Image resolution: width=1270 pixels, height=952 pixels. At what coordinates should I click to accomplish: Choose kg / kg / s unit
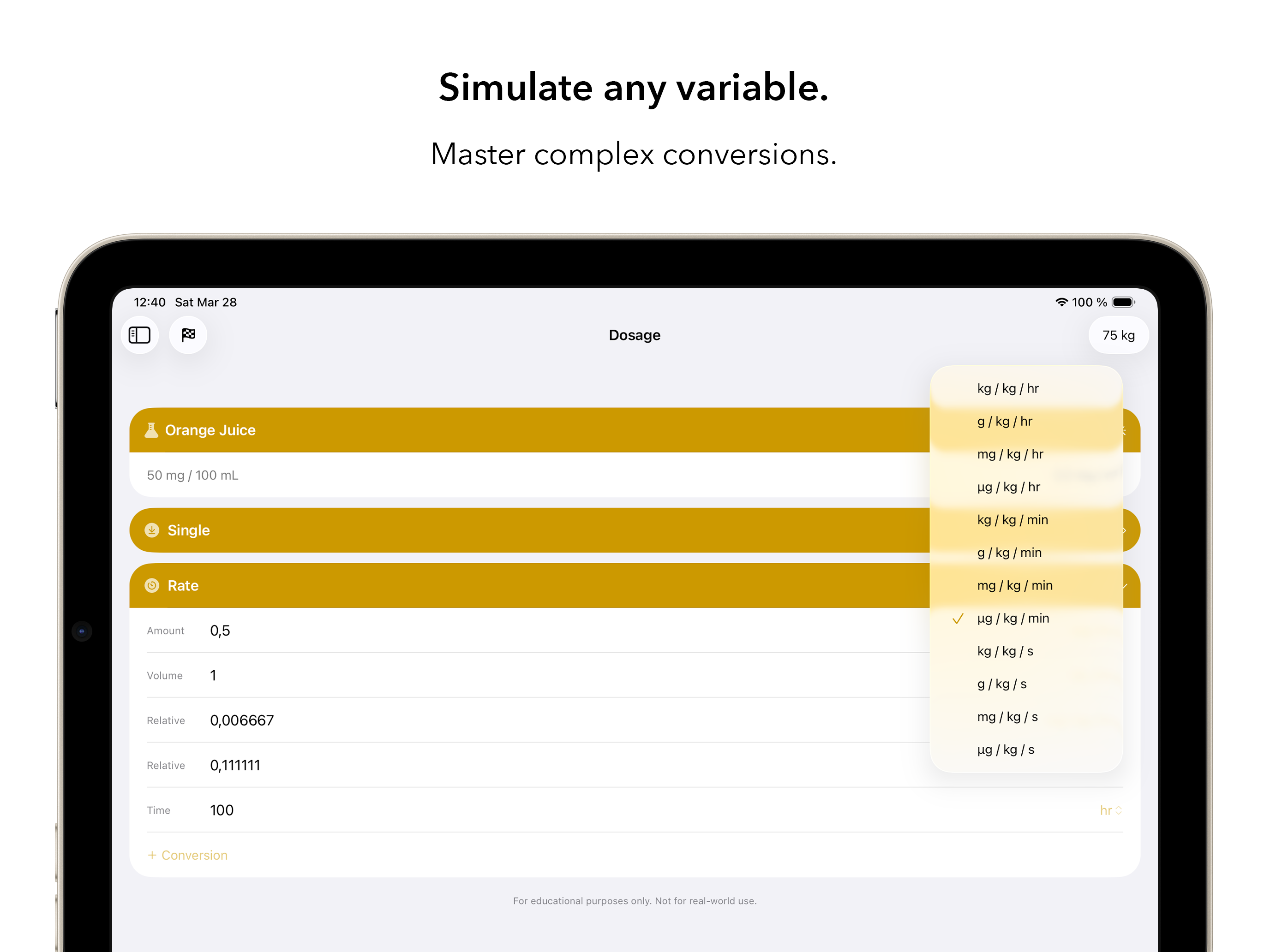click(x=1026, y=651)
